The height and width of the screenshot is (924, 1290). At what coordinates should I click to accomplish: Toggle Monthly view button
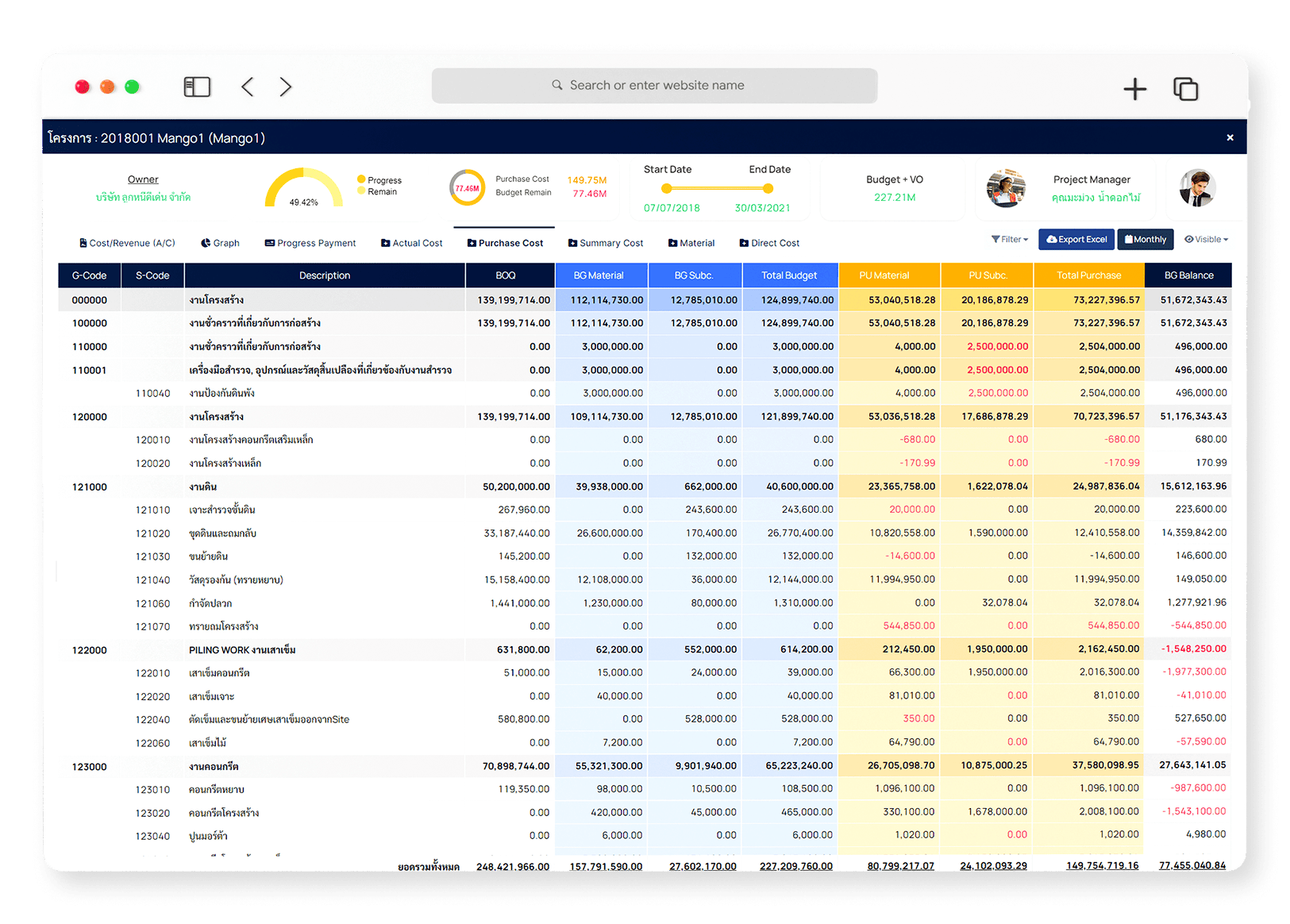pos(1145,239)
